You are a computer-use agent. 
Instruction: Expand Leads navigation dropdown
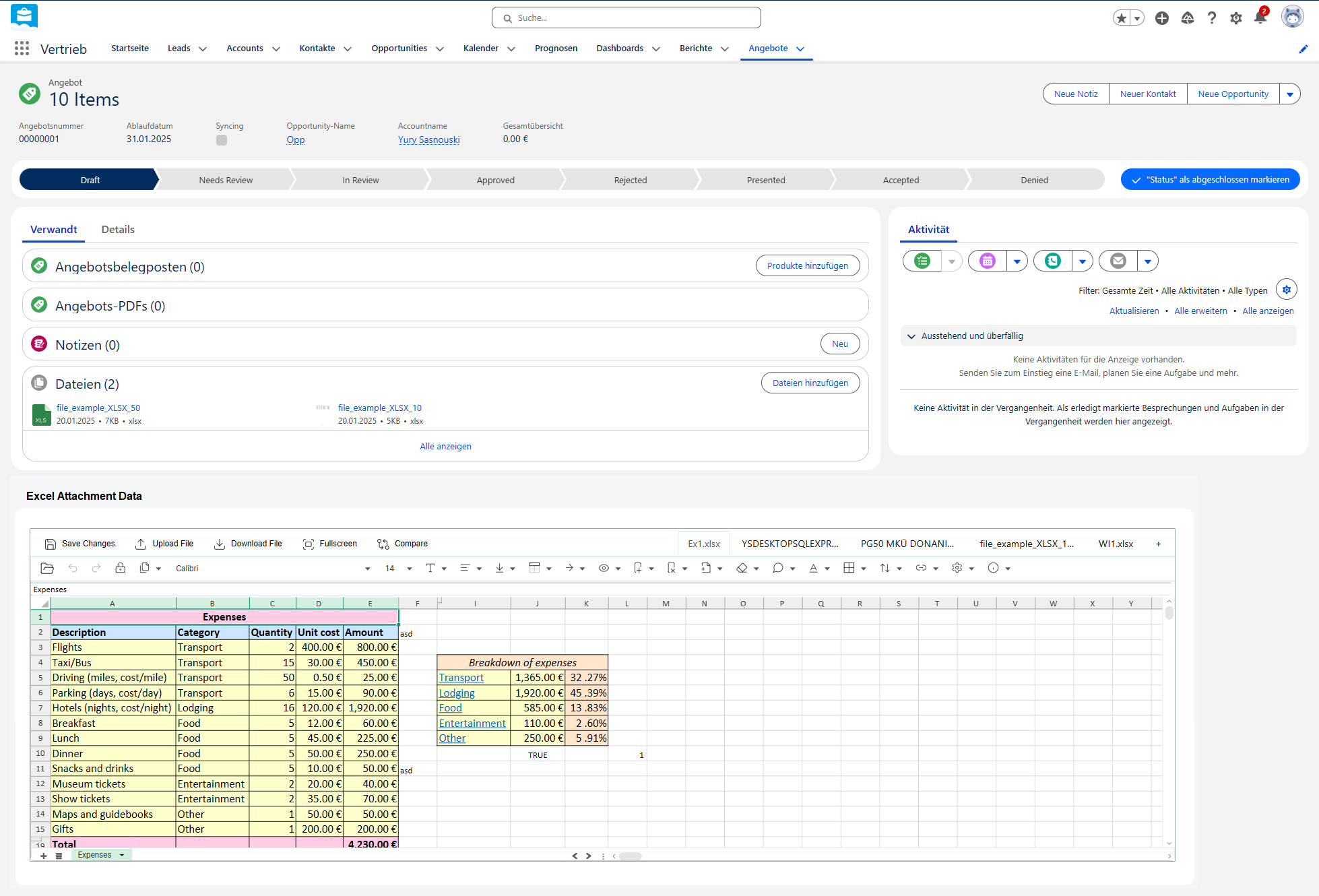click(x=203, y=49)
